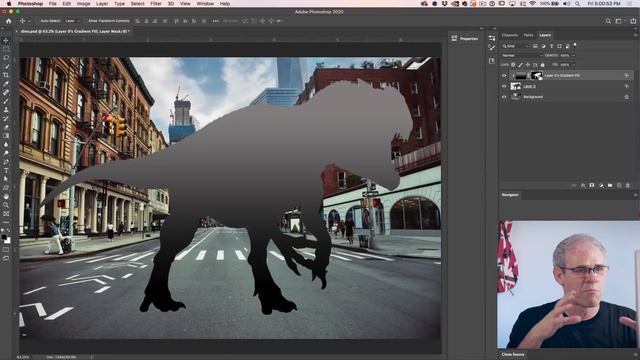Filter layers by adjustment layer icon
Screen dimensions: 640x360
544,46
